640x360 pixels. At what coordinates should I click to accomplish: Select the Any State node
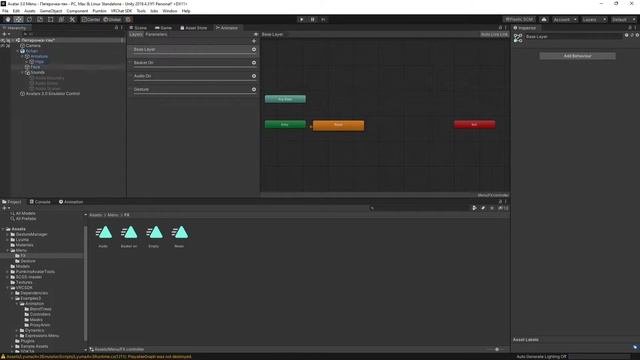pyautogui.click(x=285, y=99)
